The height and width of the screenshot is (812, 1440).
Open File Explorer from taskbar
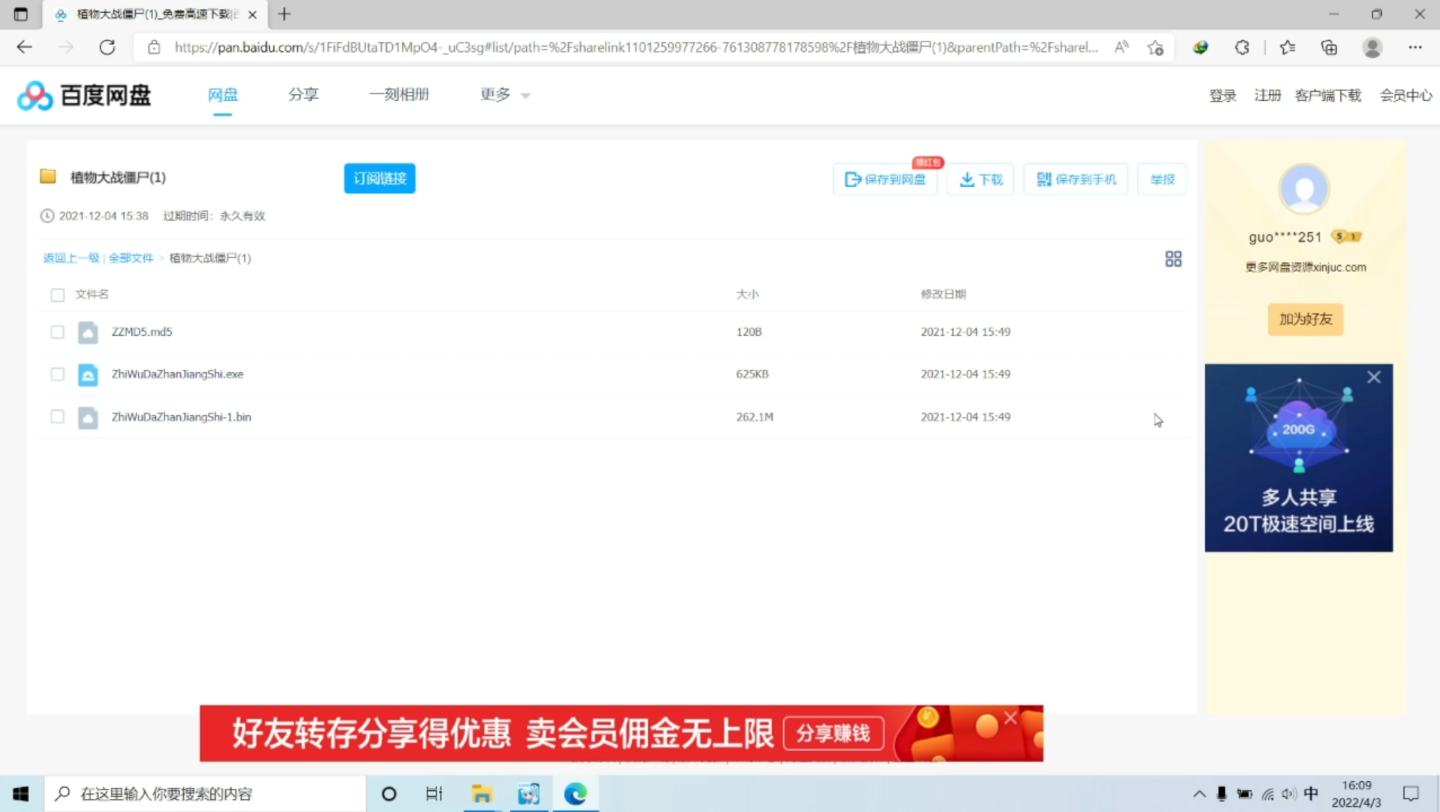tap(482, 794)
